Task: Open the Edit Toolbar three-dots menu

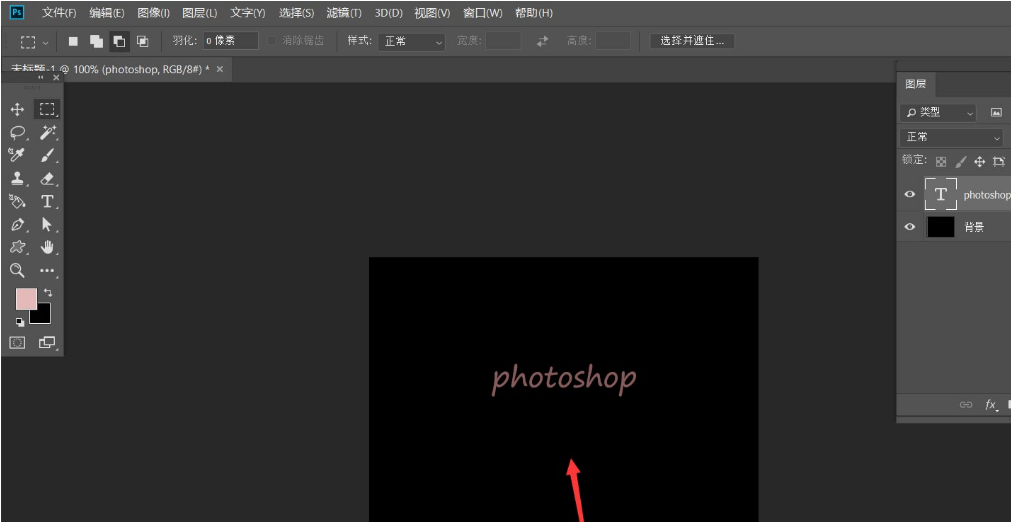Action: [47, 271]
